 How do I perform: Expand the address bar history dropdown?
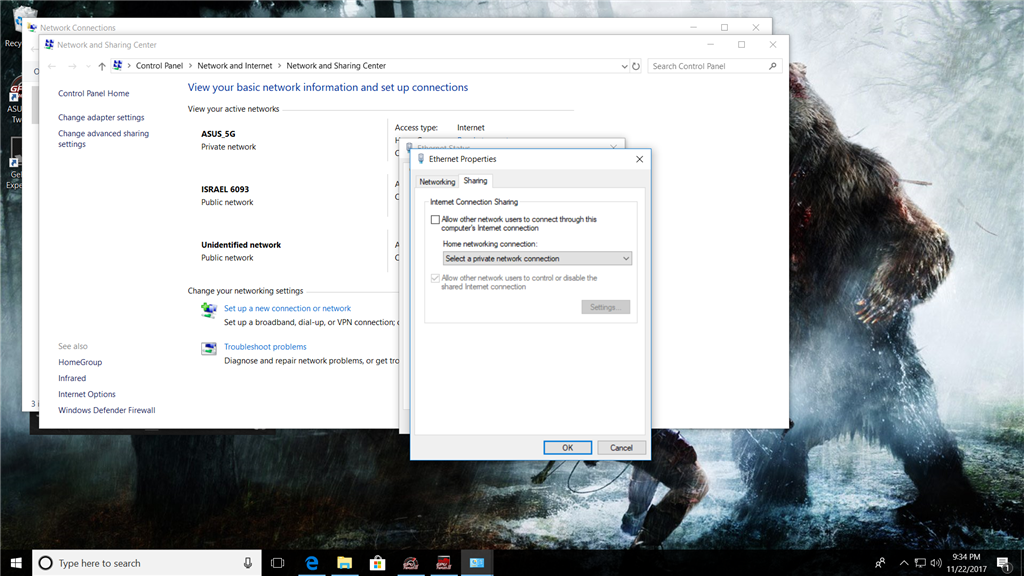[x=624, y=66]
